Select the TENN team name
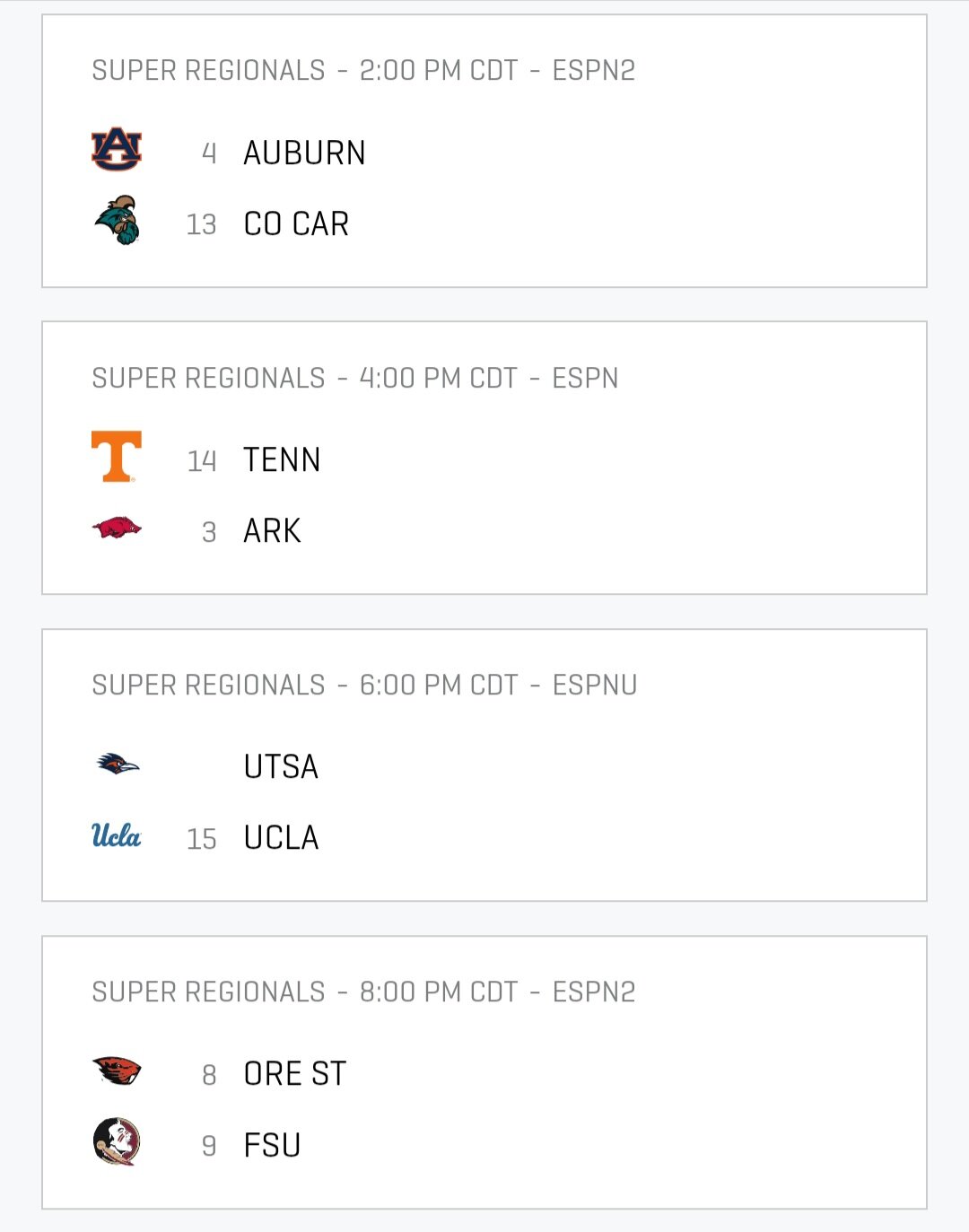Image resolution: width=969 pixels, height=1232 pixels. [x=282, y=459]
